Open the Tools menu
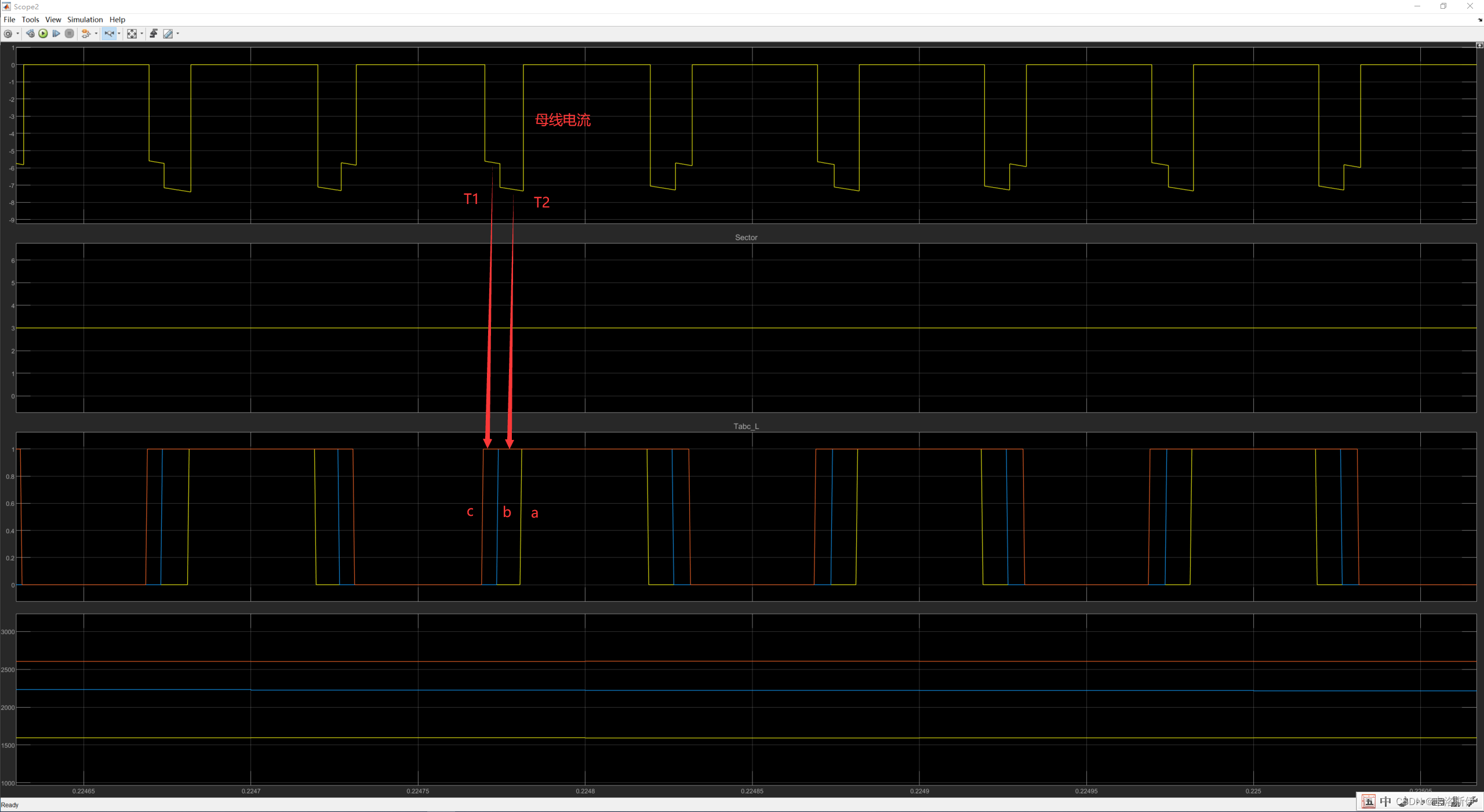Viewport: 1484px width, 812px height. [x=30, y=20]
